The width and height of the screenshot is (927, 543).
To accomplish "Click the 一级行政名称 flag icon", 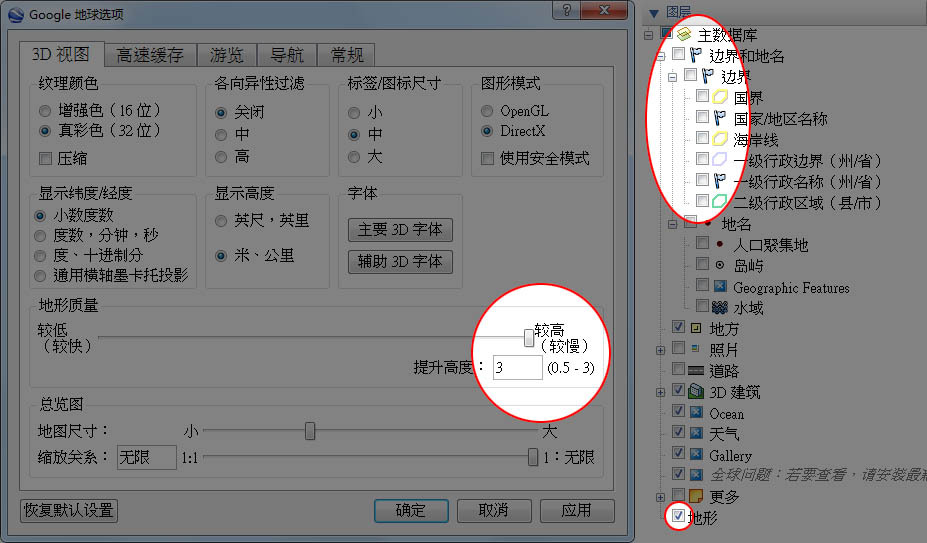I will (719, 180).
